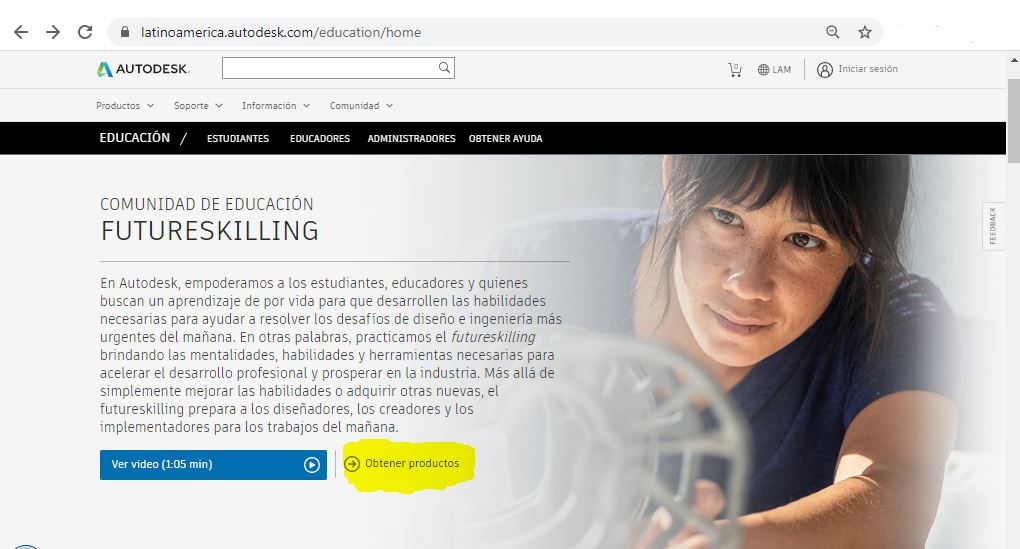Open the LAM region globe selector
Screen dimensions: 1020x549
click(774, 70)
